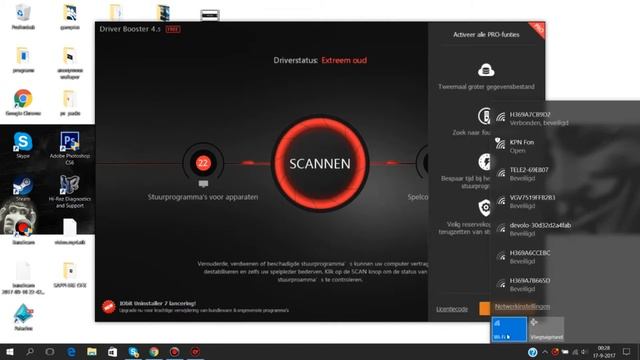Click the network icon in system tray

click(575, 352)
